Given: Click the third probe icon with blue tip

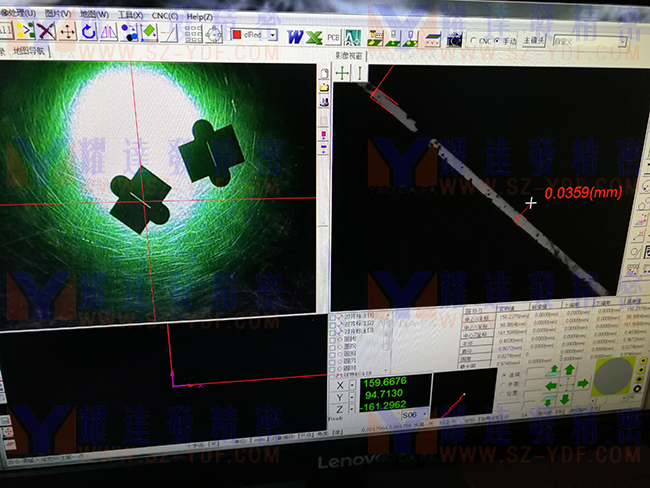Looking at the screenshot, I should 410,39.
